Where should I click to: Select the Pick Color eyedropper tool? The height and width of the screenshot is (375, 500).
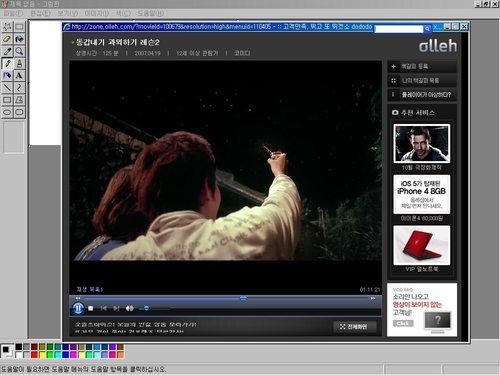pos(7,51)
